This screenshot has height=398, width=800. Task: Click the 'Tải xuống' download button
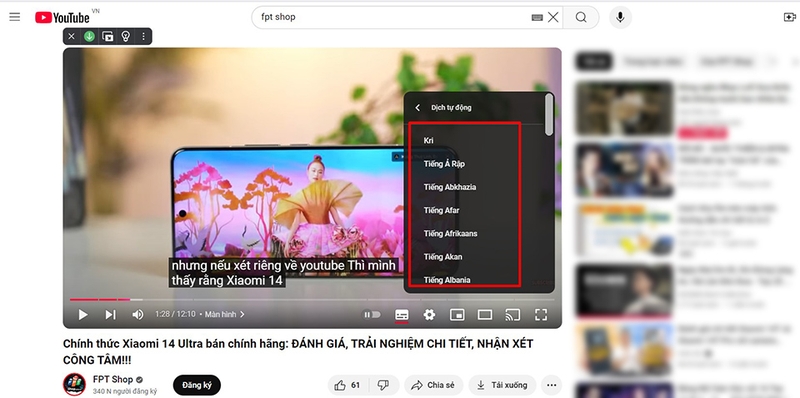(x=502, y=385)
